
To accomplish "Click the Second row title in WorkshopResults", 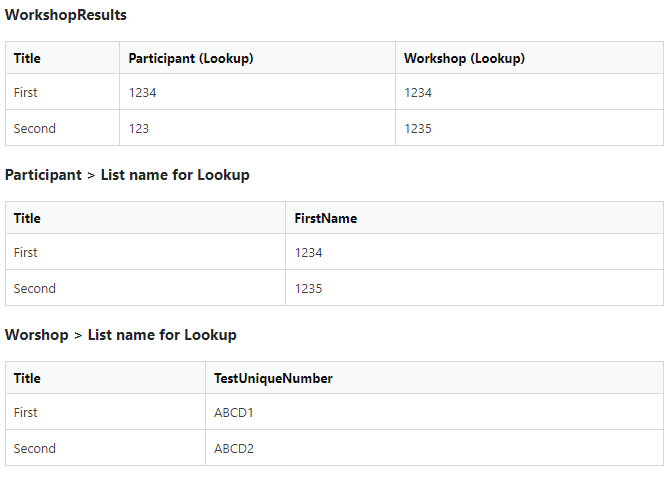I will (35, 128).
